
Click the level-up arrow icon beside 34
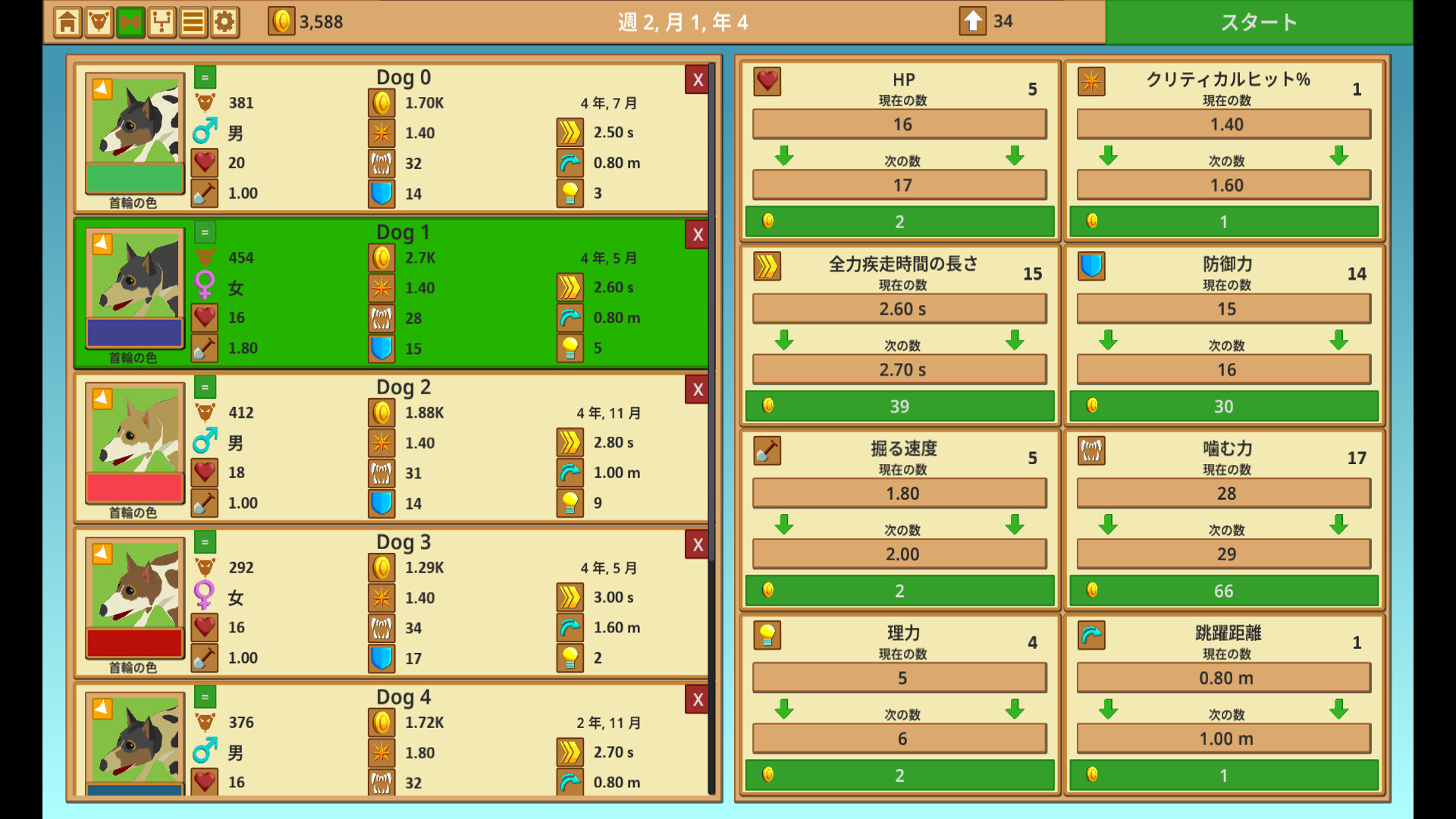[x=972, y=21]
